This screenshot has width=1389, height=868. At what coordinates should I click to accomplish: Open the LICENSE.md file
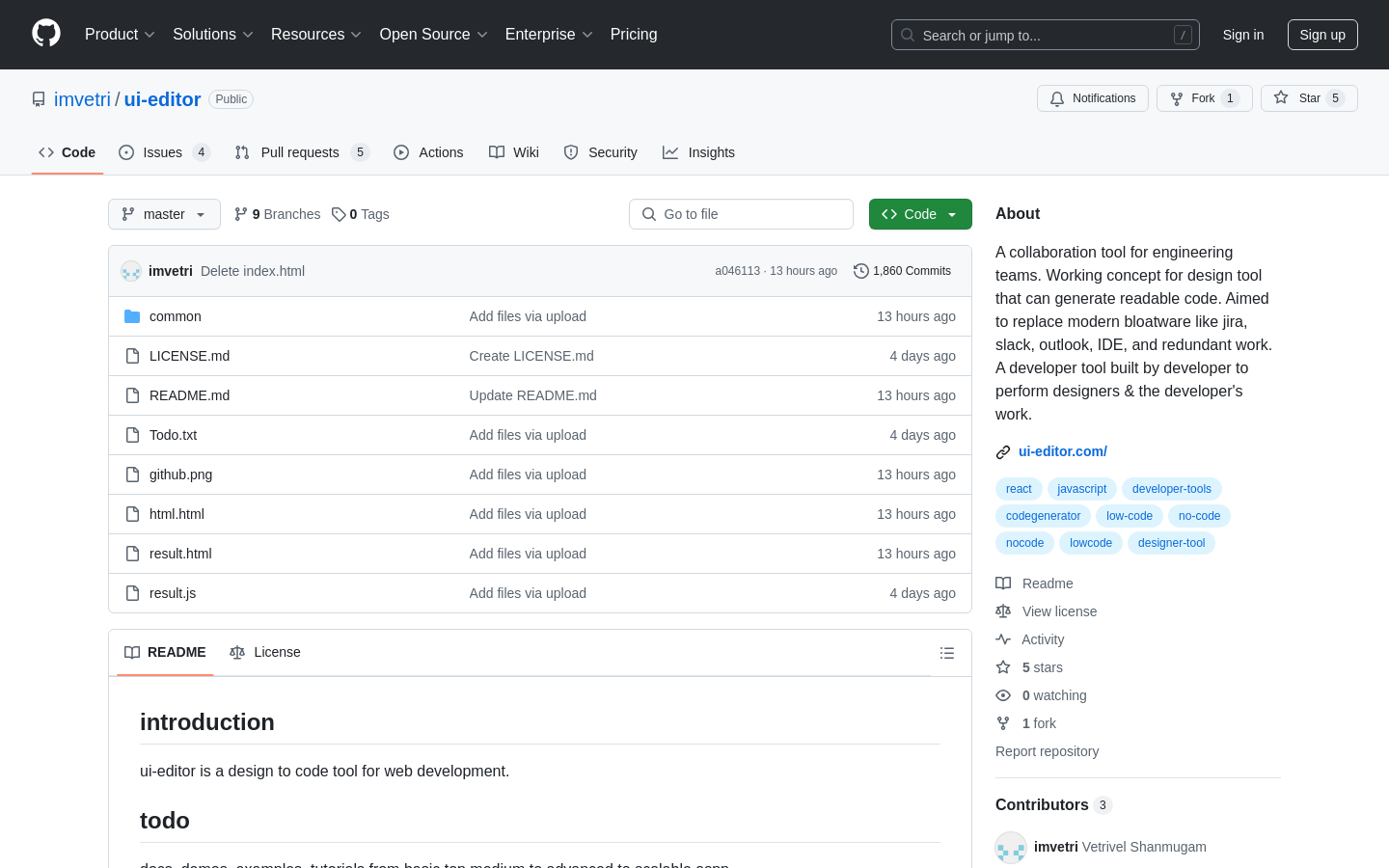pos(189,356)
